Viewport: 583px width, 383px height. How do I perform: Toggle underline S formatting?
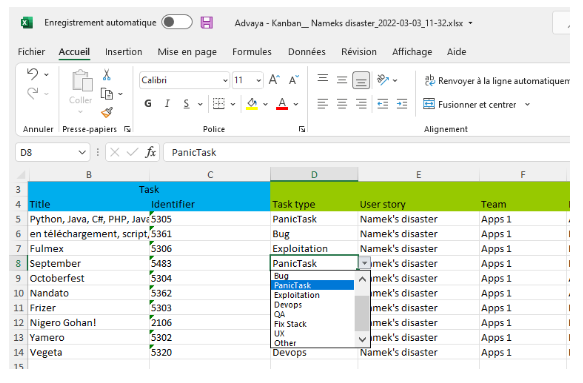[x=187, y=104]
